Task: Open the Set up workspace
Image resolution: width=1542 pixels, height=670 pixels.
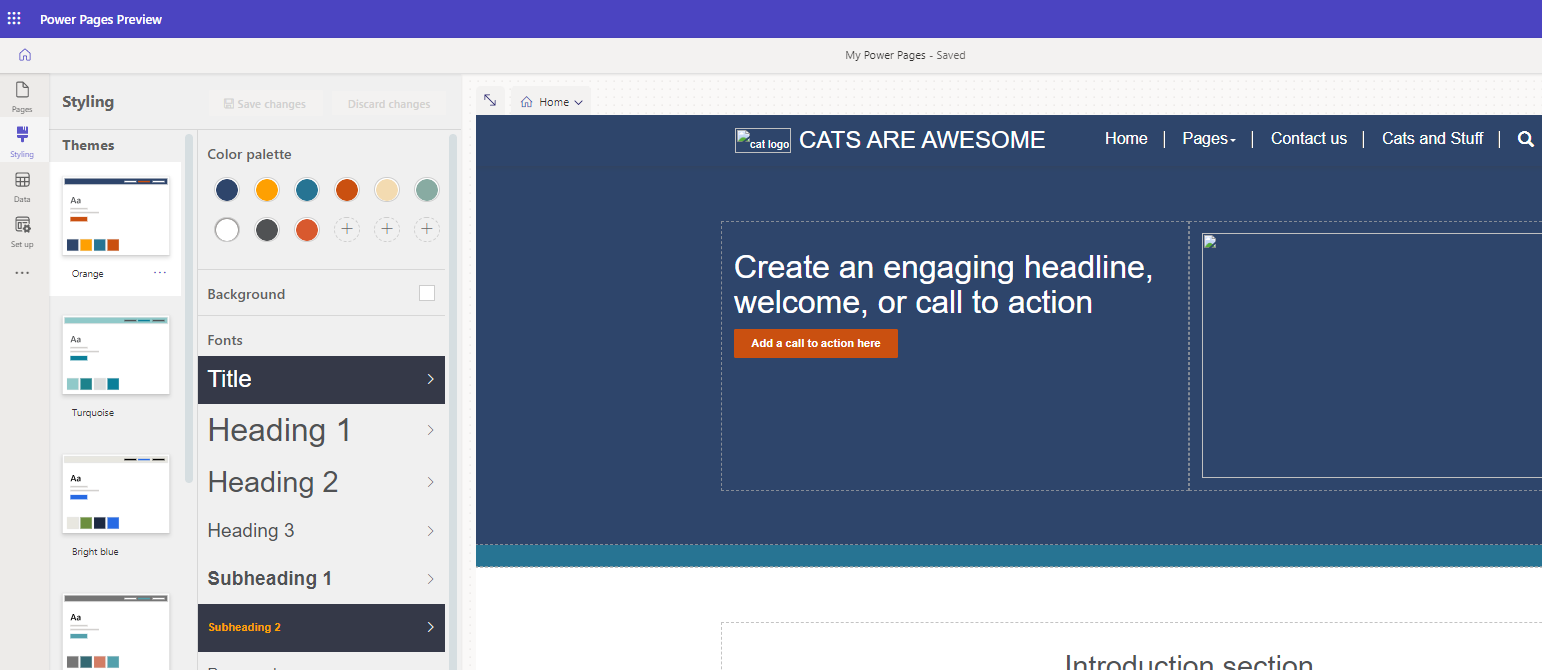Action: coord(22,231)
